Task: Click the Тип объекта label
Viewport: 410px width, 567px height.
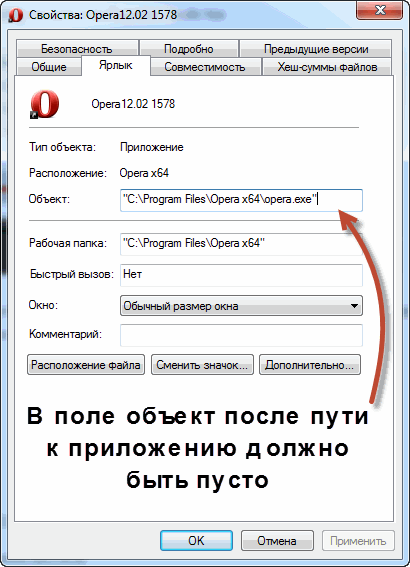Action: 62,147
